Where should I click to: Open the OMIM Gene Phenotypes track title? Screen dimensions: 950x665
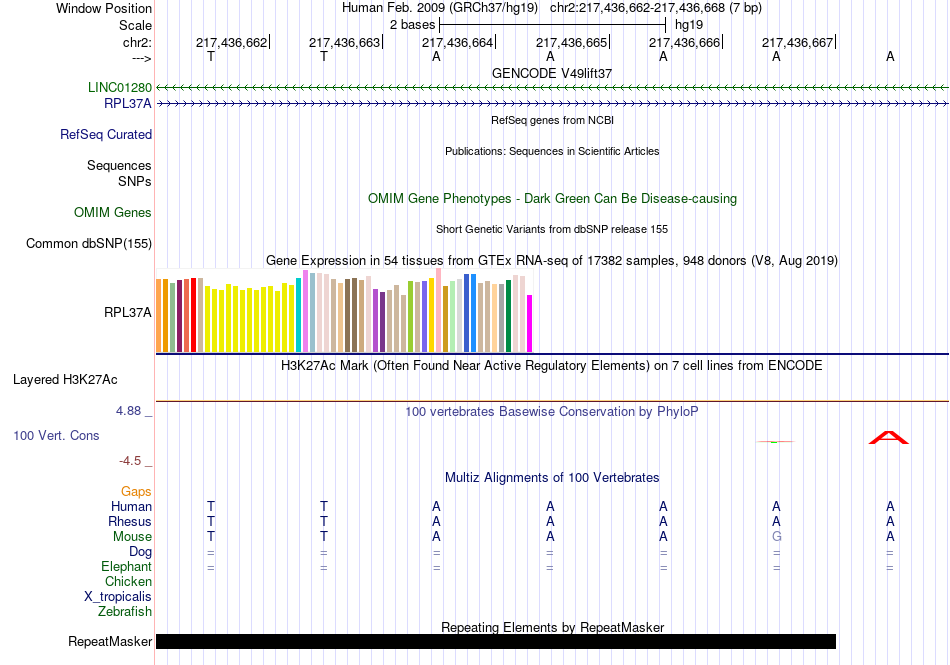click(x=552, y=199)
